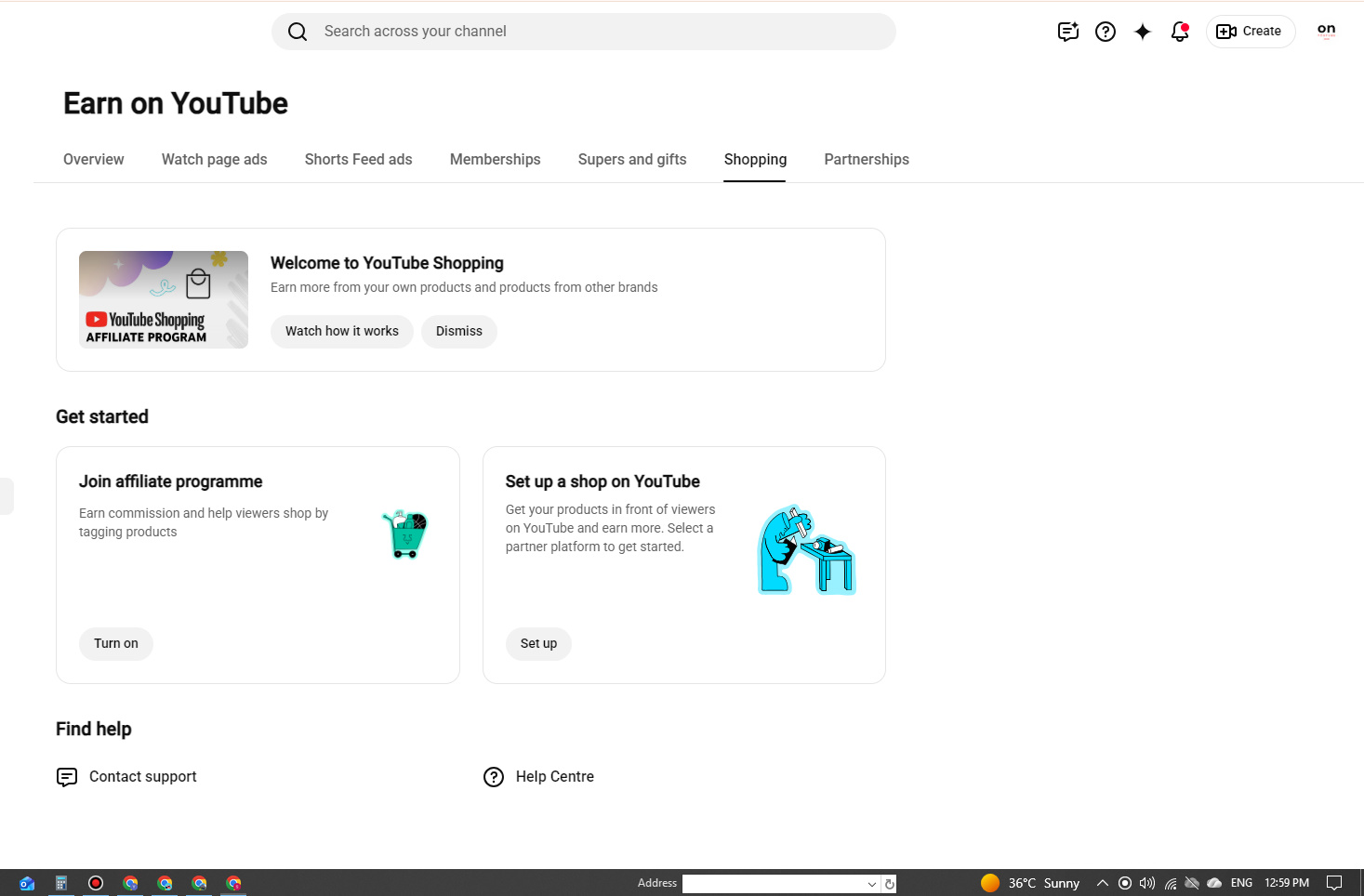Click the refresh icon beside the Address box
1364x896 pixels.
[x=890, y=884]
